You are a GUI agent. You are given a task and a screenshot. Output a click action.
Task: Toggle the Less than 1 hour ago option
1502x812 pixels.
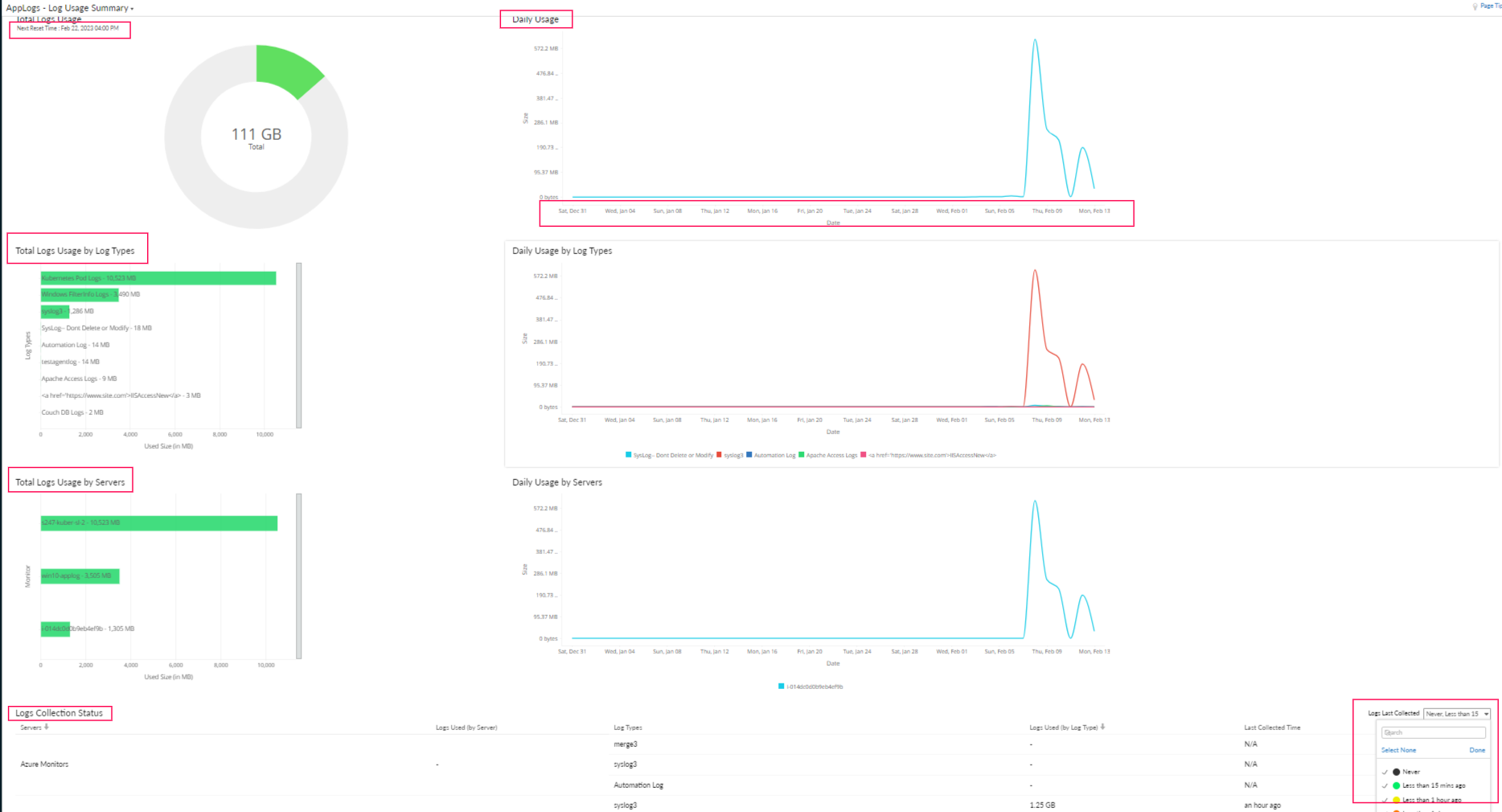(x=1385, y=800)
